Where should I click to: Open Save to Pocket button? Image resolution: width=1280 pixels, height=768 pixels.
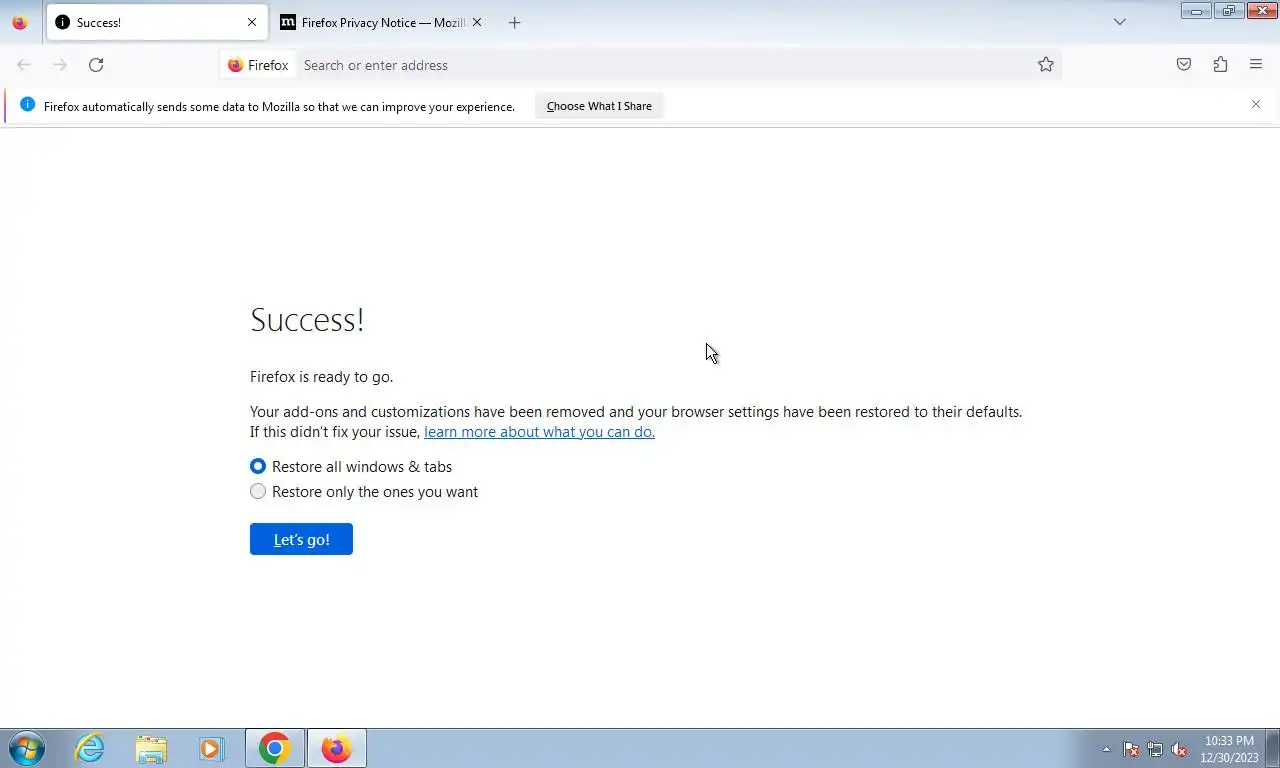1184,65
